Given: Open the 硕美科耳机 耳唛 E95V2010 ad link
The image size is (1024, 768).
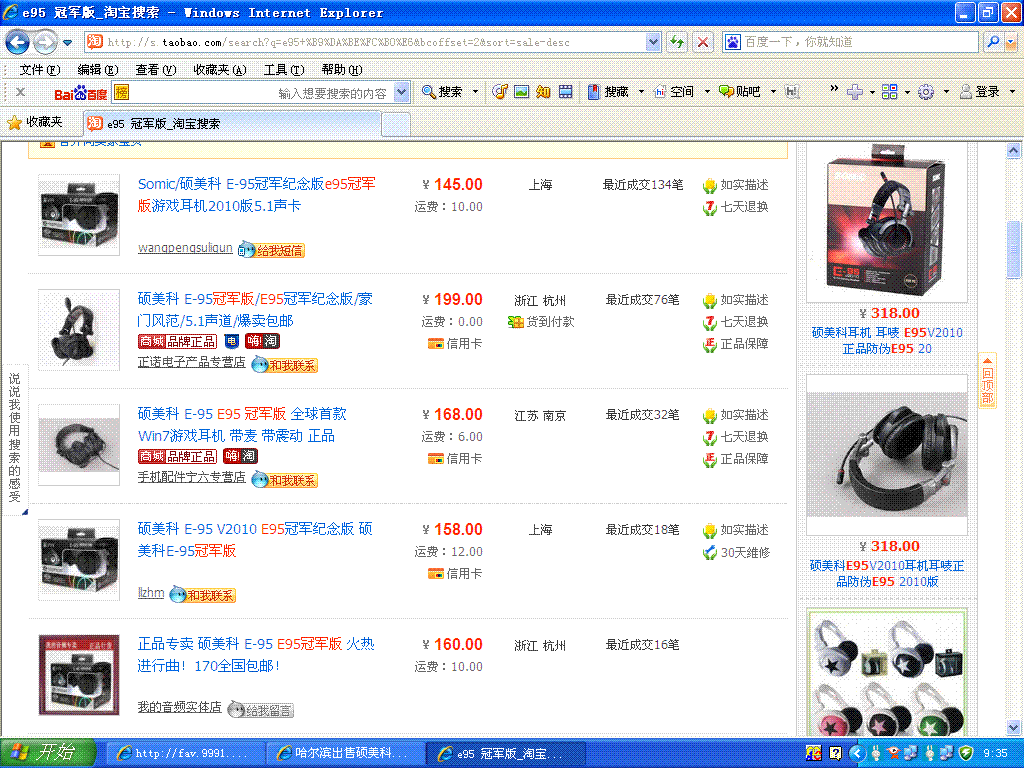Looking at the screenshot, I should click(x=887, y=340).
